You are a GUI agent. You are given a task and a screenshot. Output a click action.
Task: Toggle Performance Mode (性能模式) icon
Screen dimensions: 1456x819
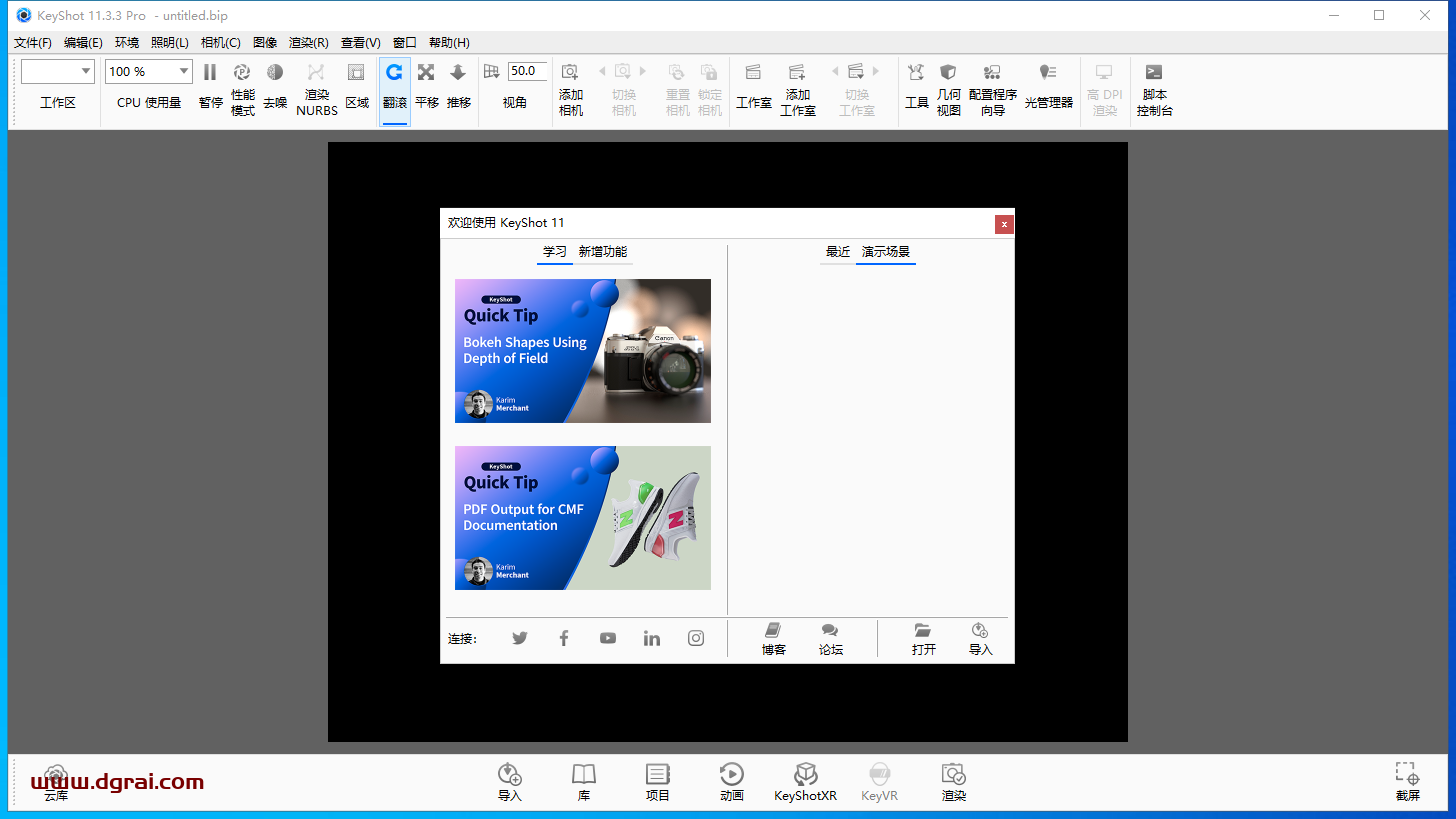click(x=242, y=73)
